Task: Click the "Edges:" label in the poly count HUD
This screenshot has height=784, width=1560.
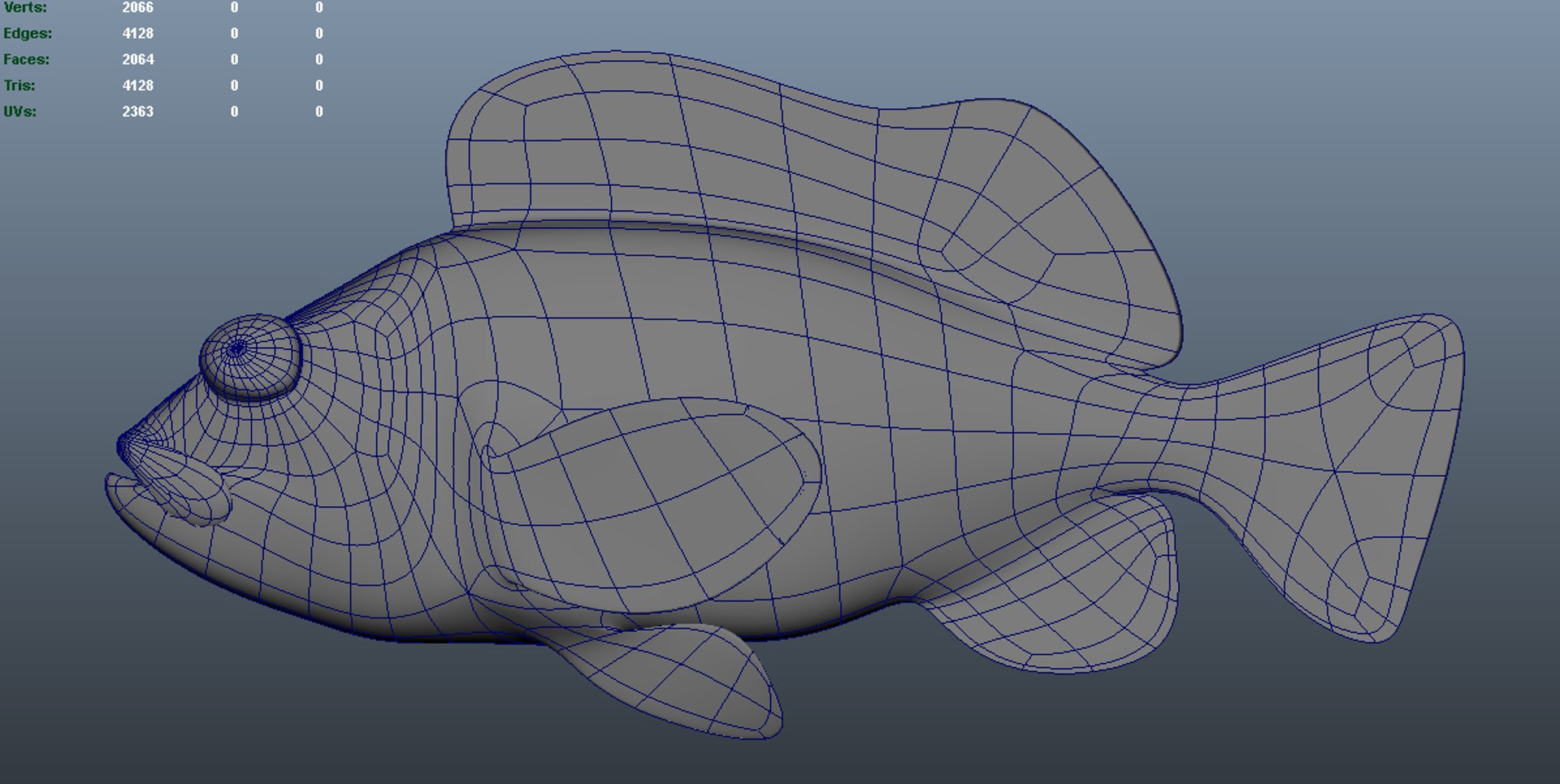Action: (28, 33)
